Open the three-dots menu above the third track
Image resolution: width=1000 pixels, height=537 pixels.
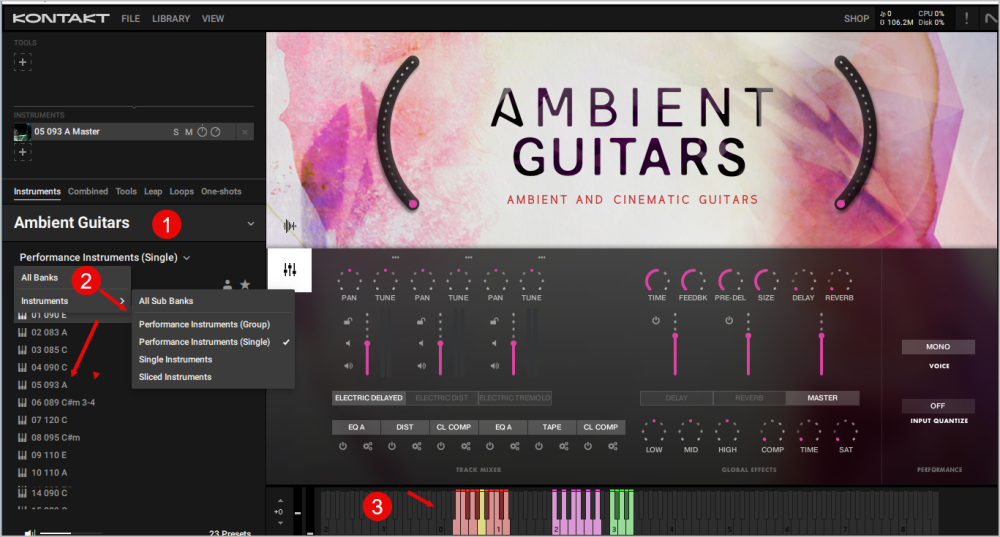click(x=541, y=257)
